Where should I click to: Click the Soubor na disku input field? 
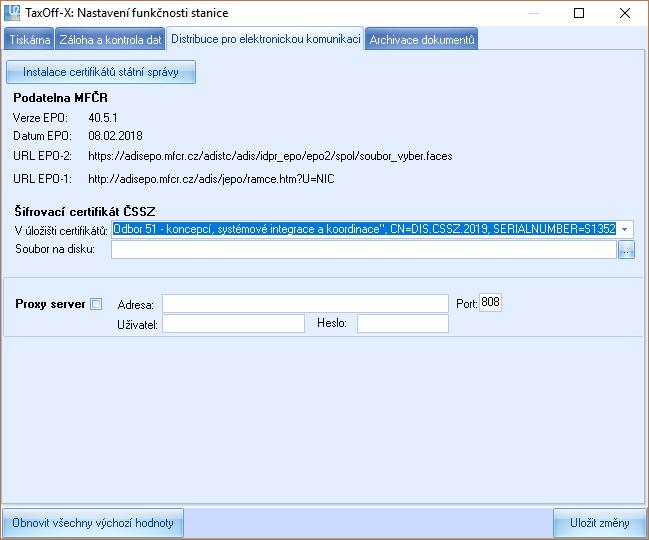(x=364, y=249)
